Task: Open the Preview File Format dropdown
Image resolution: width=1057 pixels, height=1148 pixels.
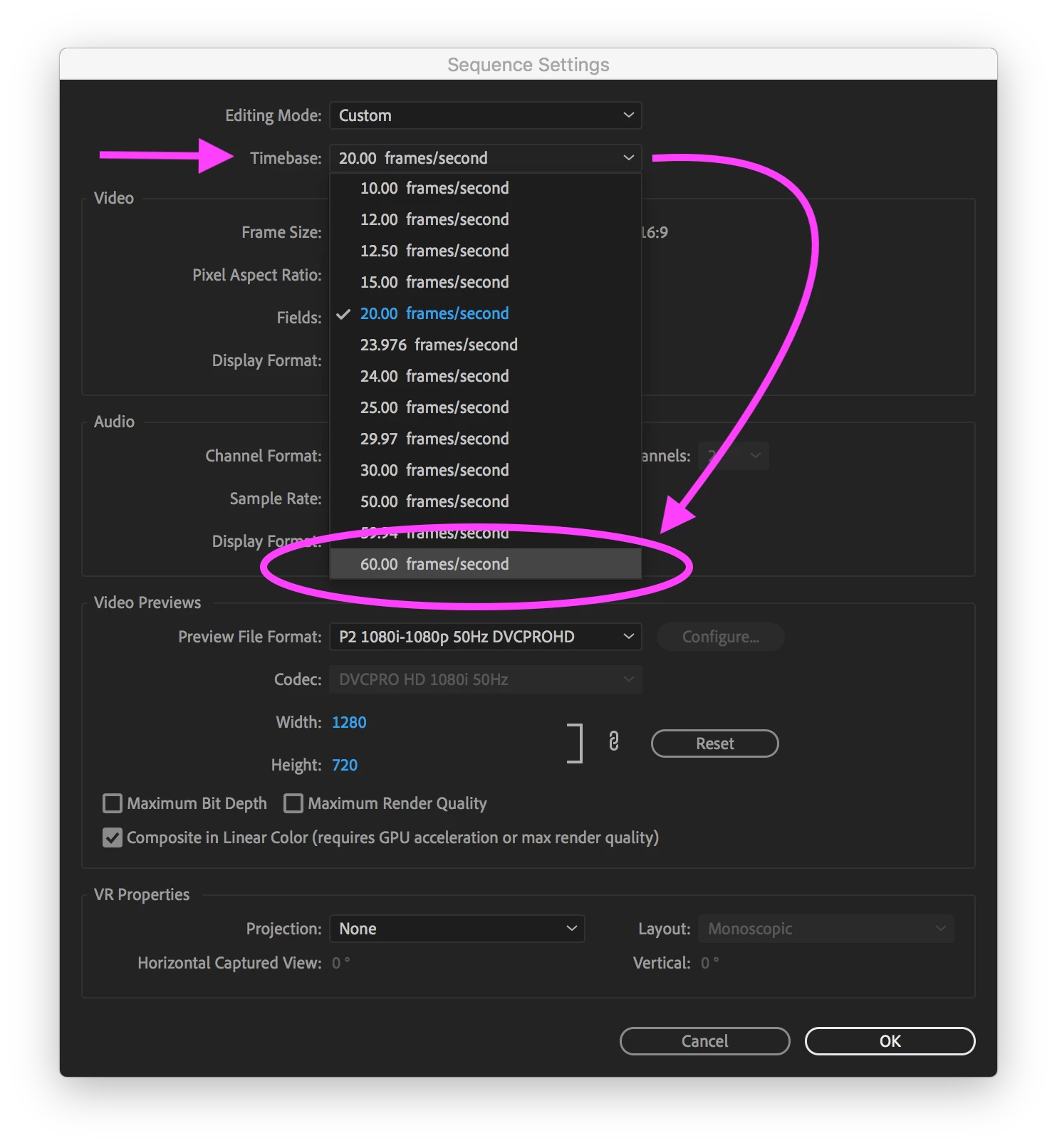Action: click(485, 637)
